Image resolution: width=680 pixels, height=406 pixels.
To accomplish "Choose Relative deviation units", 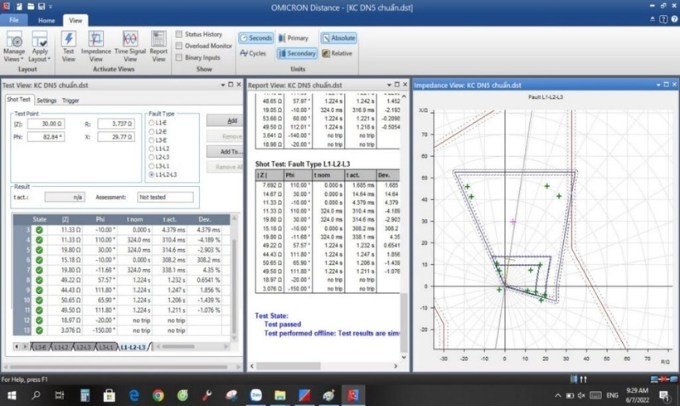I will [x=337, y=53].
